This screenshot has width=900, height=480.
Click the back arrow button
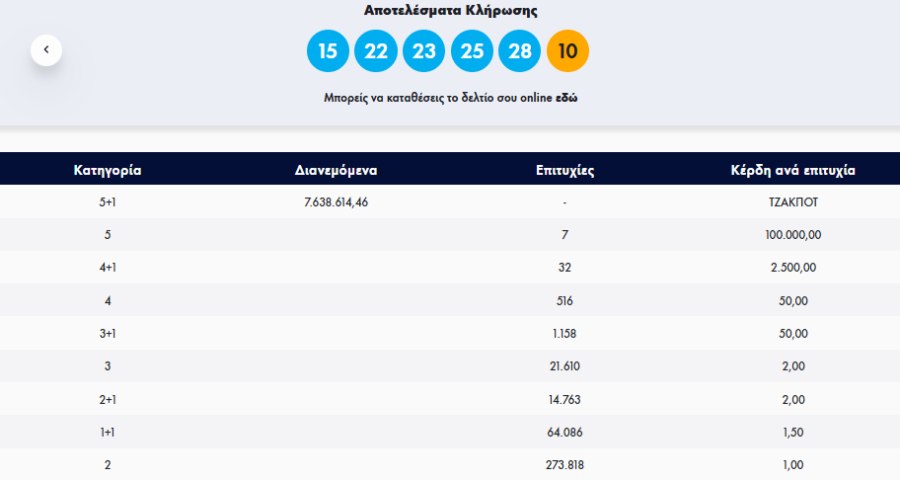point(46,50)
